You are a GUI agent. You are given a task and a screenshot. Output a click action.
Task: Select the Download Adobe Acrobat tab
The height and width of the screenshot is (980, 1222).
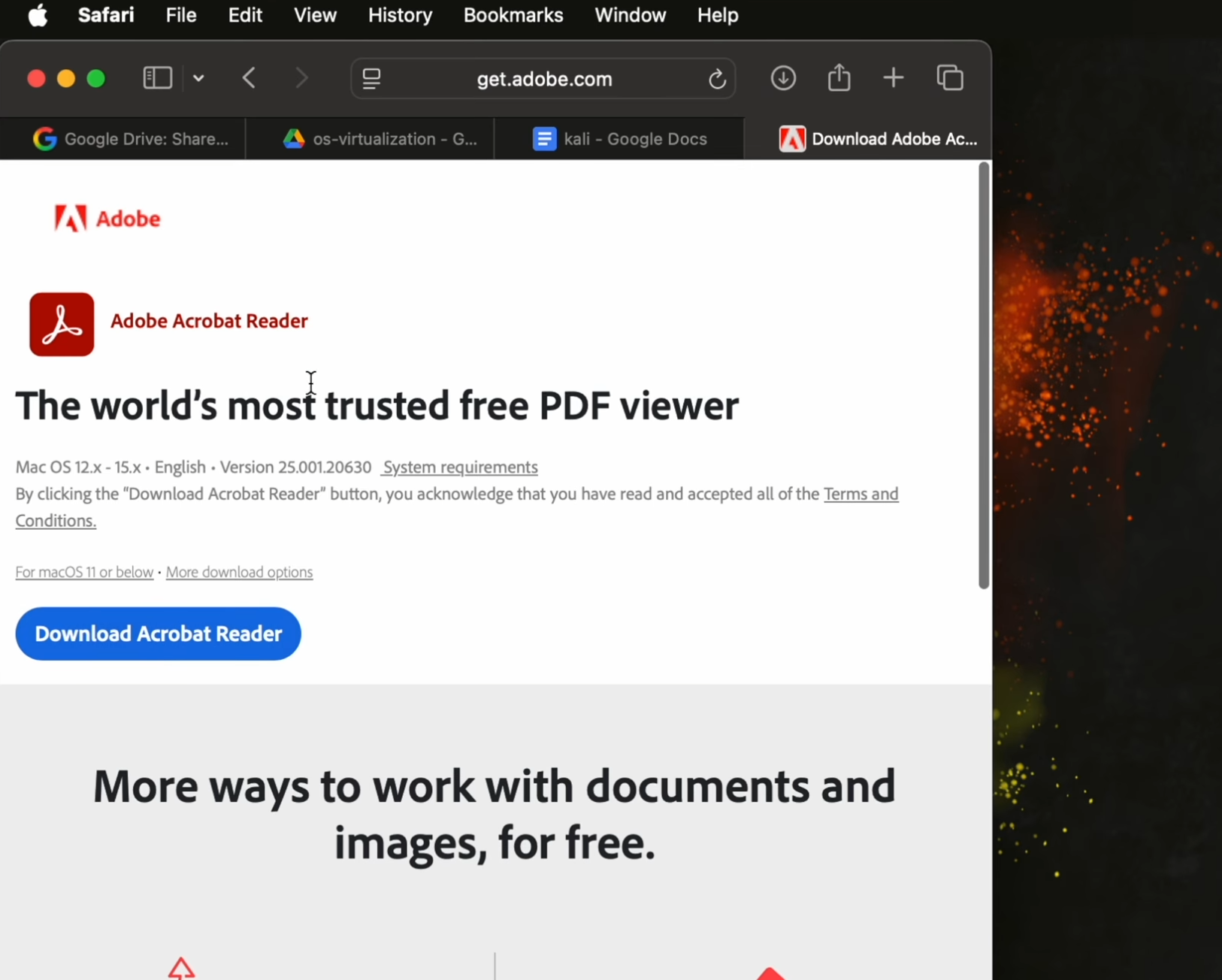[868, 139]
